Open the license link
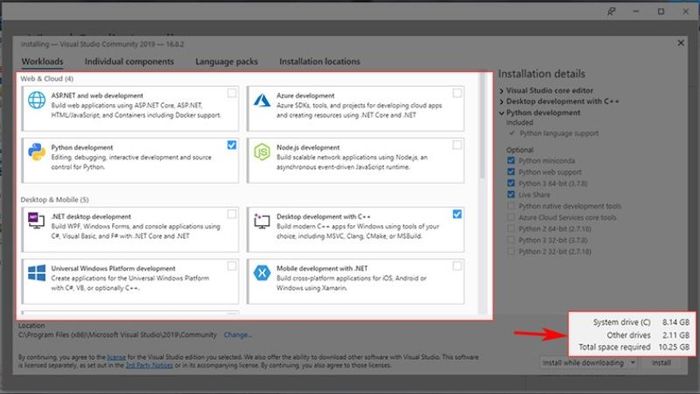The height and width of the screenshot is (394, 700). 117,357
